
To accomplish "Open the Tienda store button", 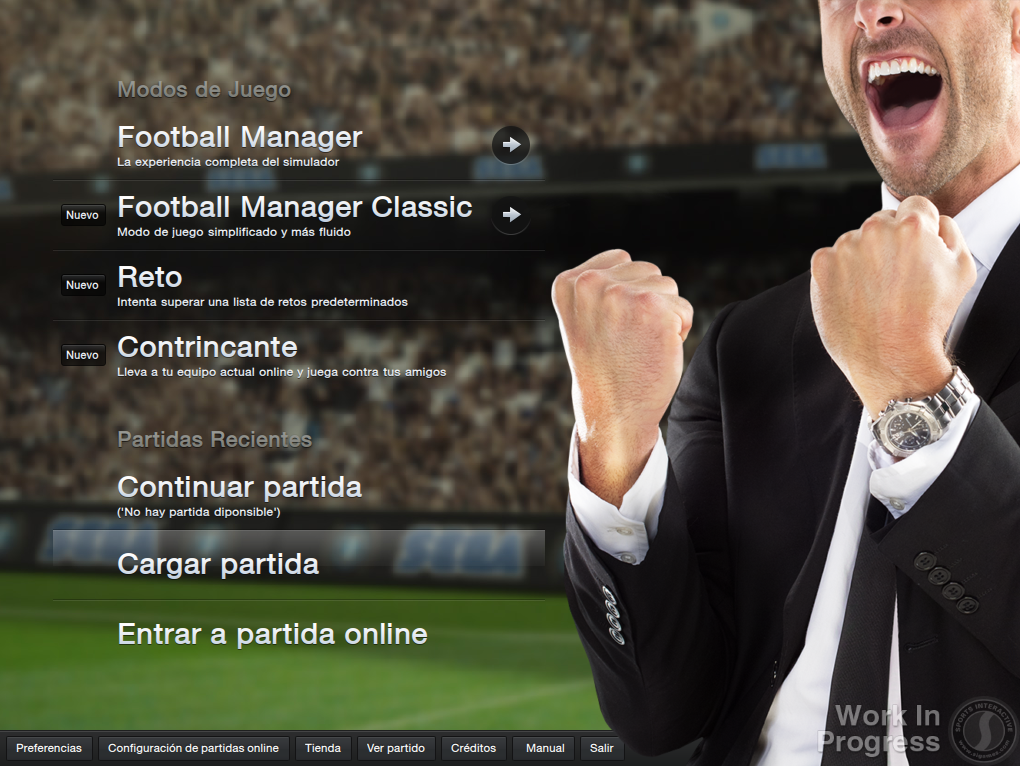I will [323, 748].
